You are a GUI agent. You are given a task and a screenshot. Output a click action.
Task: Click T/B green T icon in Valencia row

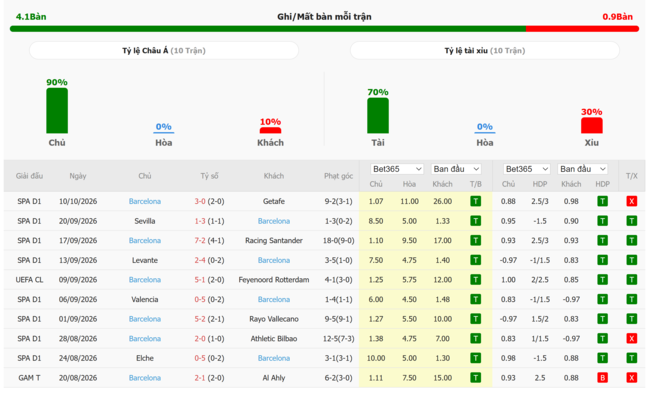[x=475, y=299]
